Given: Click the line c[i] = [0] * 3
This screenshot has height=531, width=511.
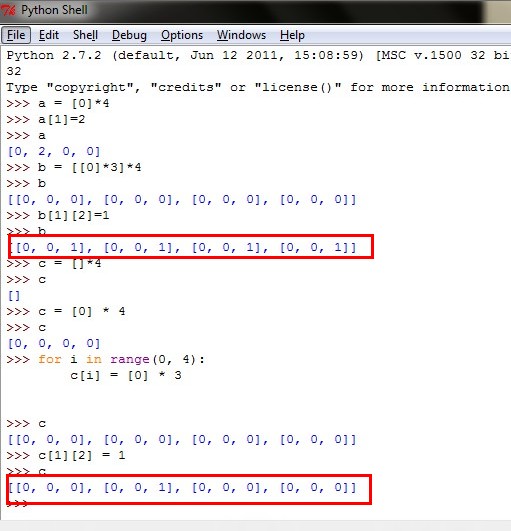Looking at the screenshot, I should click(126, 376).
